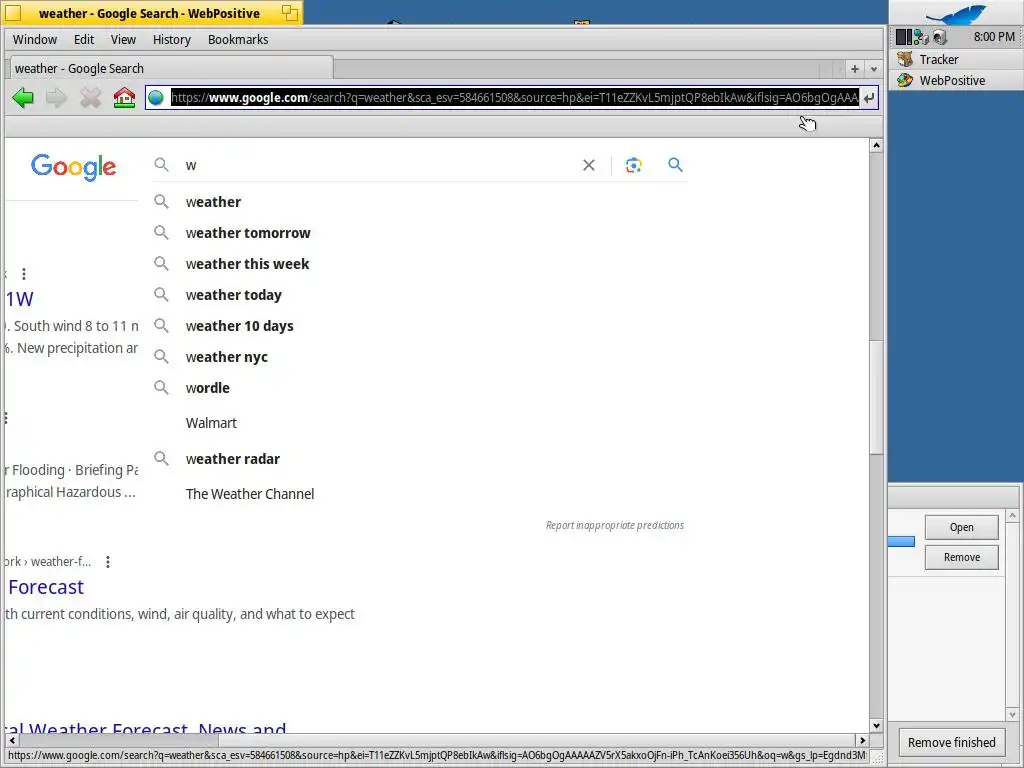Image resolution: width=1024 pixels, height=768 pixels.
Task: Click the Google logo
Action: click(x=73, y=167)
